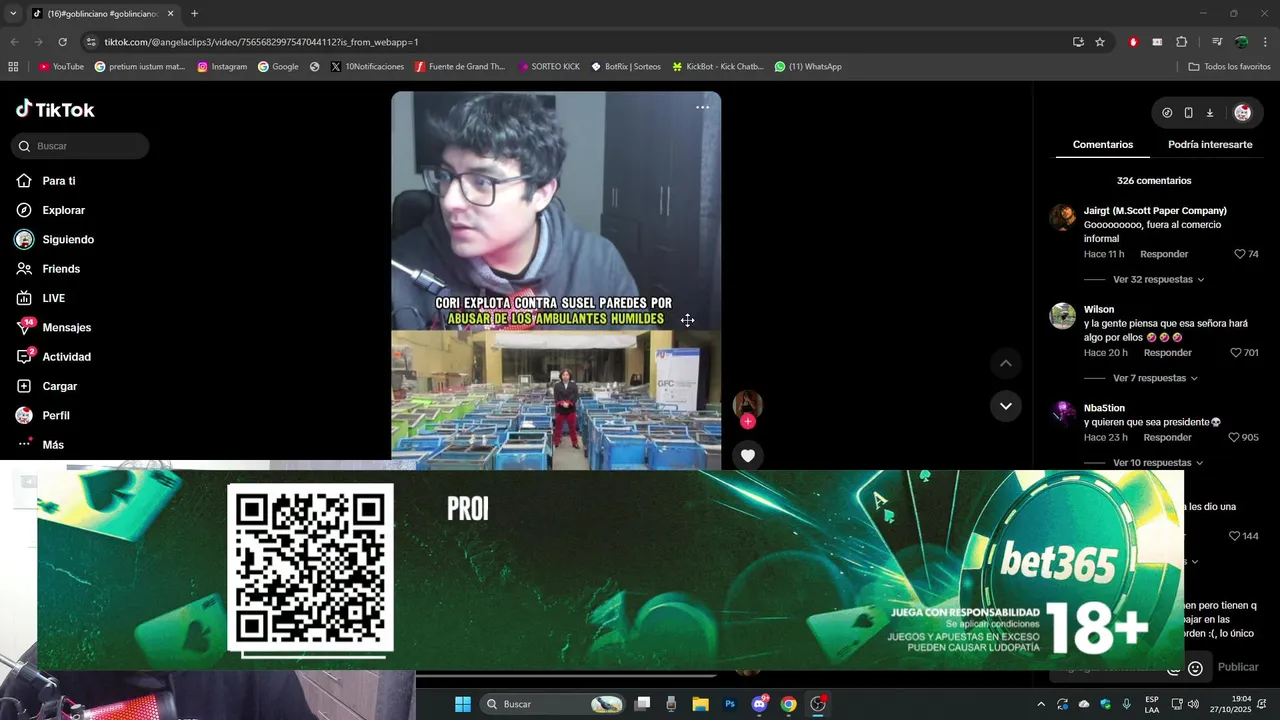Go to previous video with up arrow
The width and height of the screenshot is (1280, 720).
[x=1005, y=363]
